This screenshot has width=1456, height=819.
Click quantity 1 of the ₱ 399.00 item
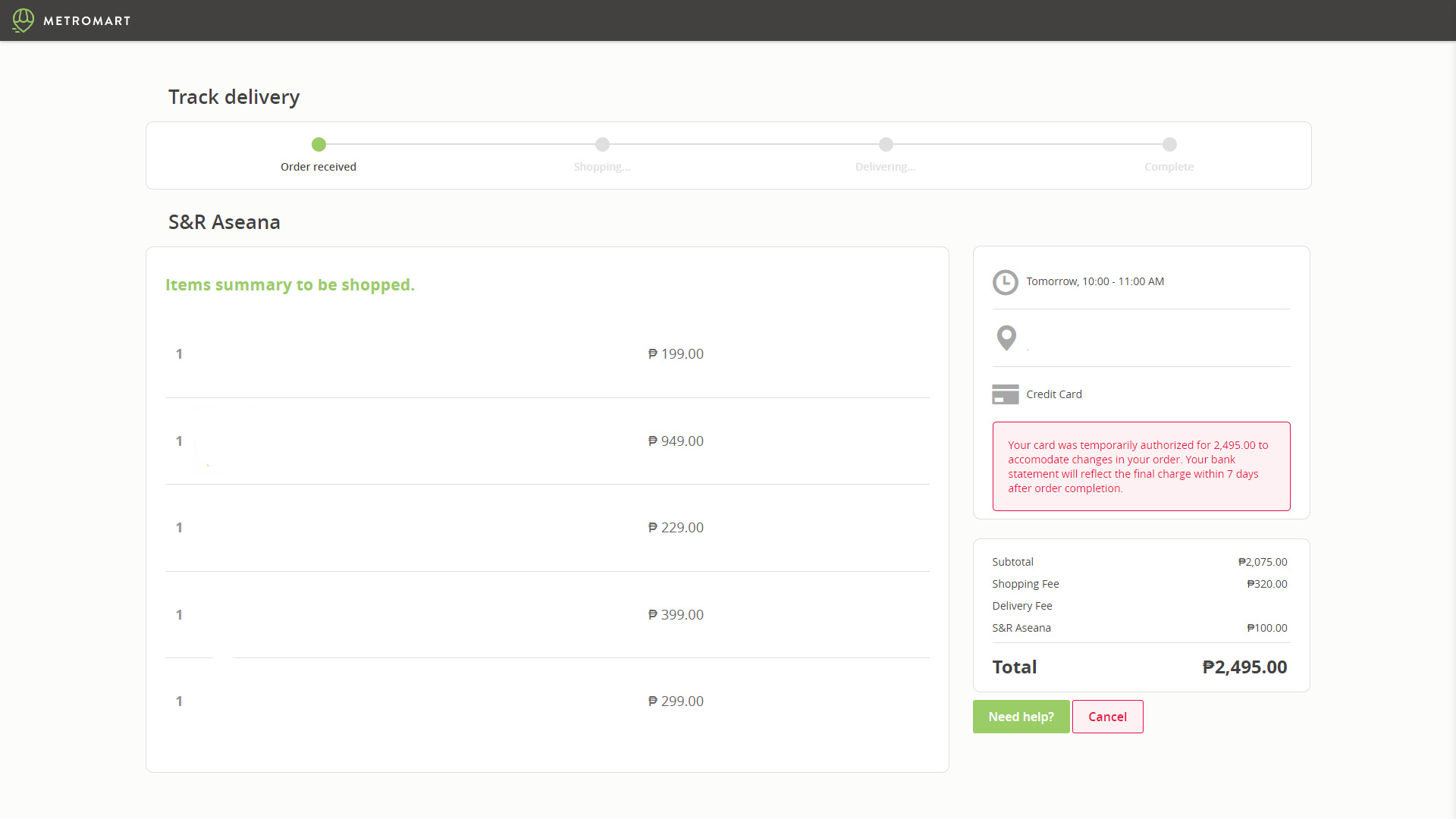coord(179,615)
